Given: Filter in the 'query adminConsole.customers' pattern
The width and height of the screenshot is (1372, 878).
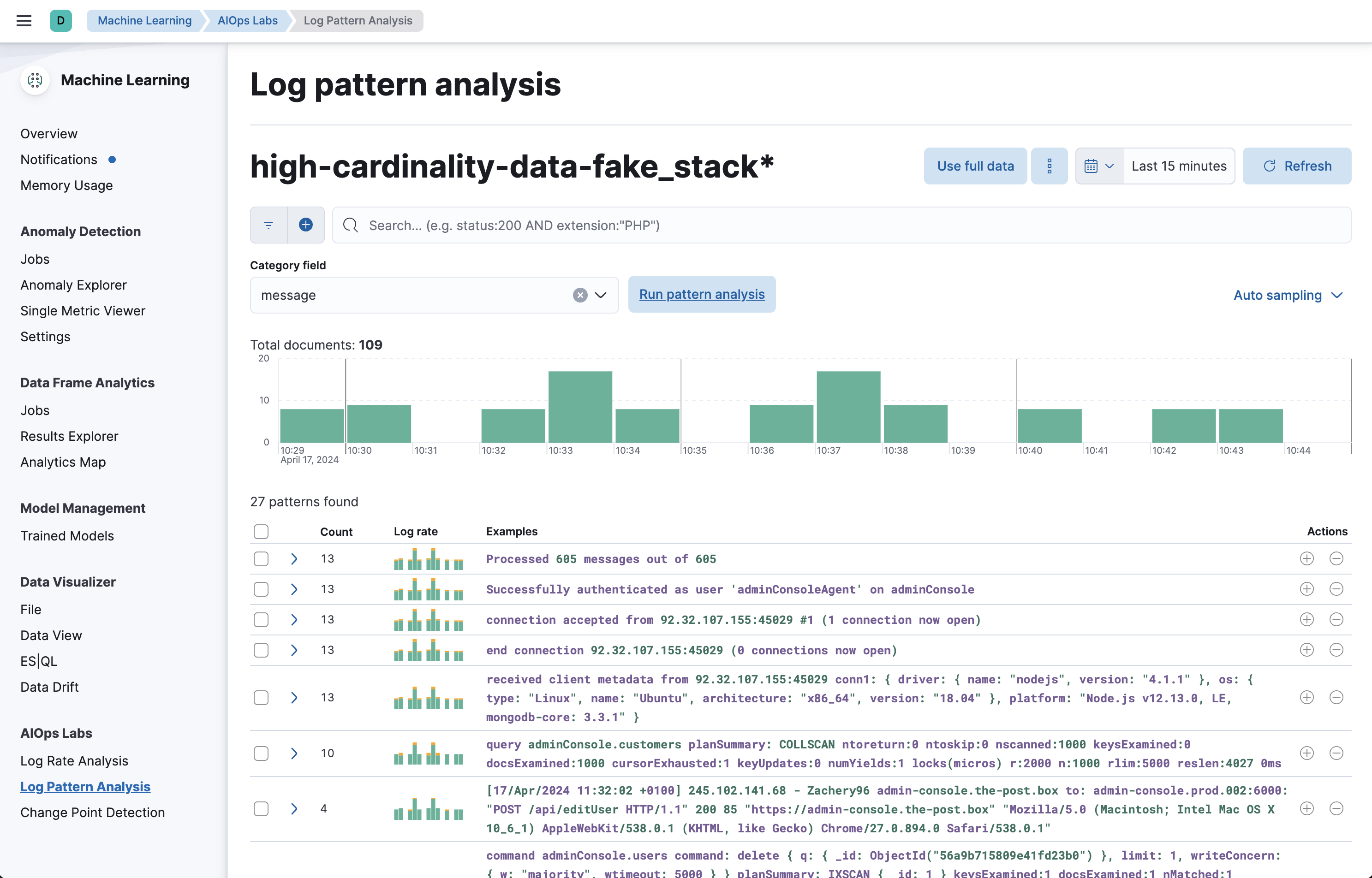Looking at the screenshot, I should 1307,753.
